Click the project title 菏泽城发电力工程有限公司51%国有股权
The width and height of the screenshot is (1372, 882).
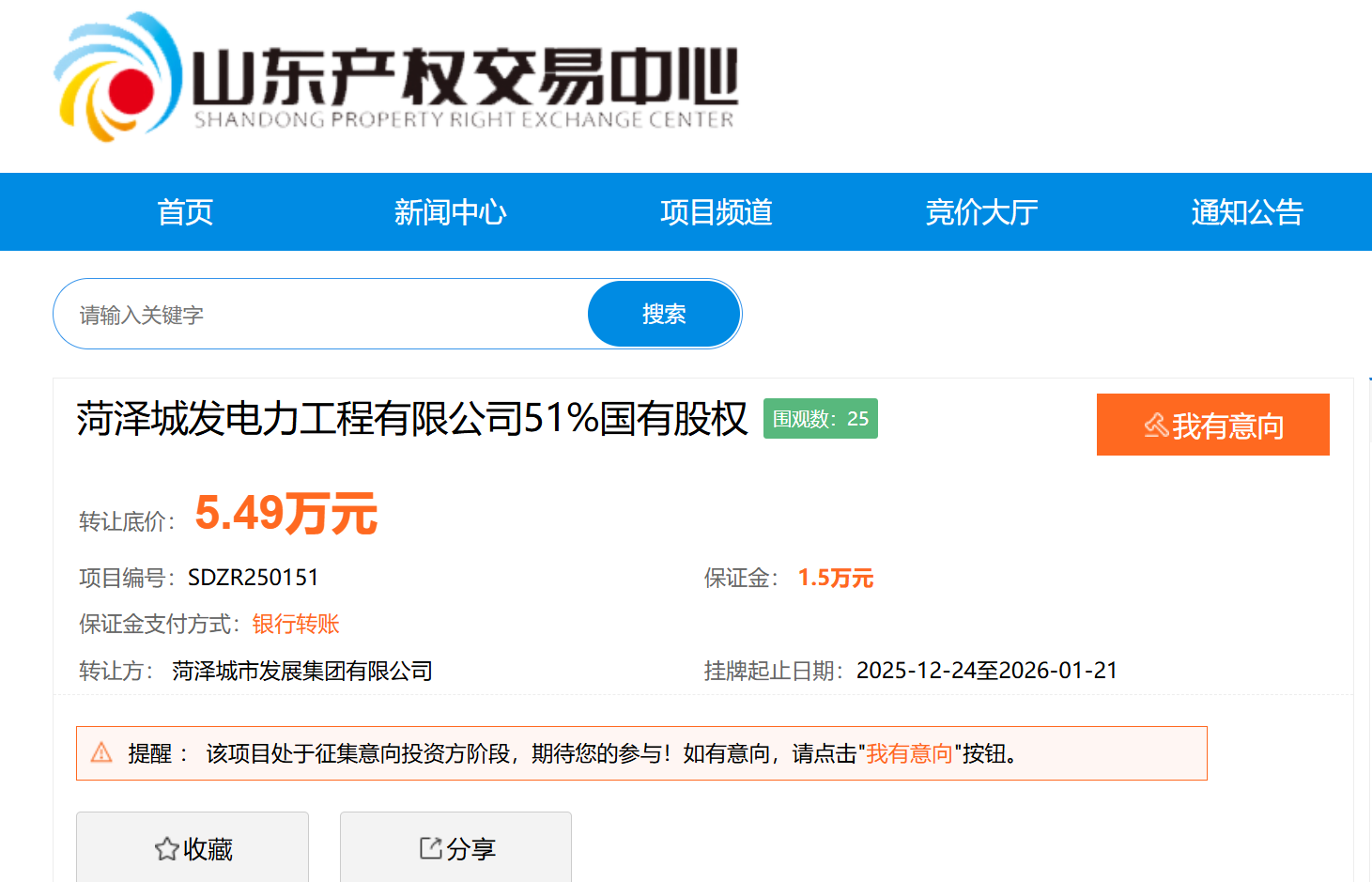[411, 419]
